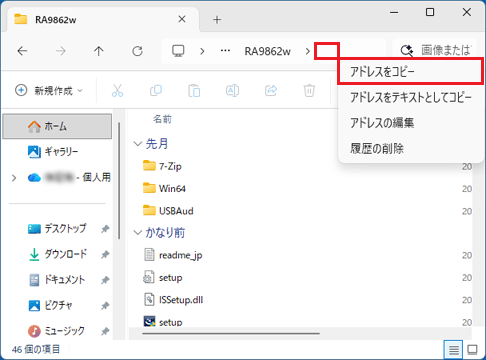The height and width of the screenshot is (360, 486).
Task: Click the search magnifier icon
Action: (x=407, y=51)
